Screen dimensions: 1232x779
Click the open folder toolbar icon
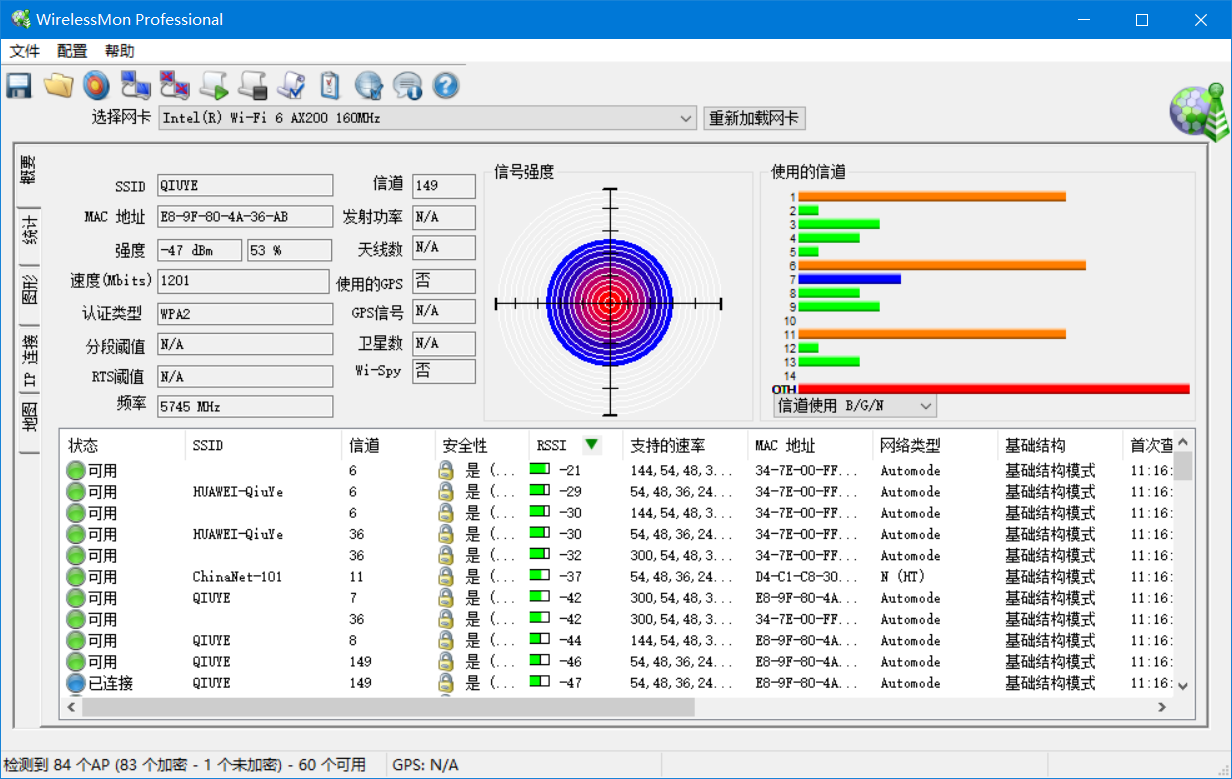[58, 86]
